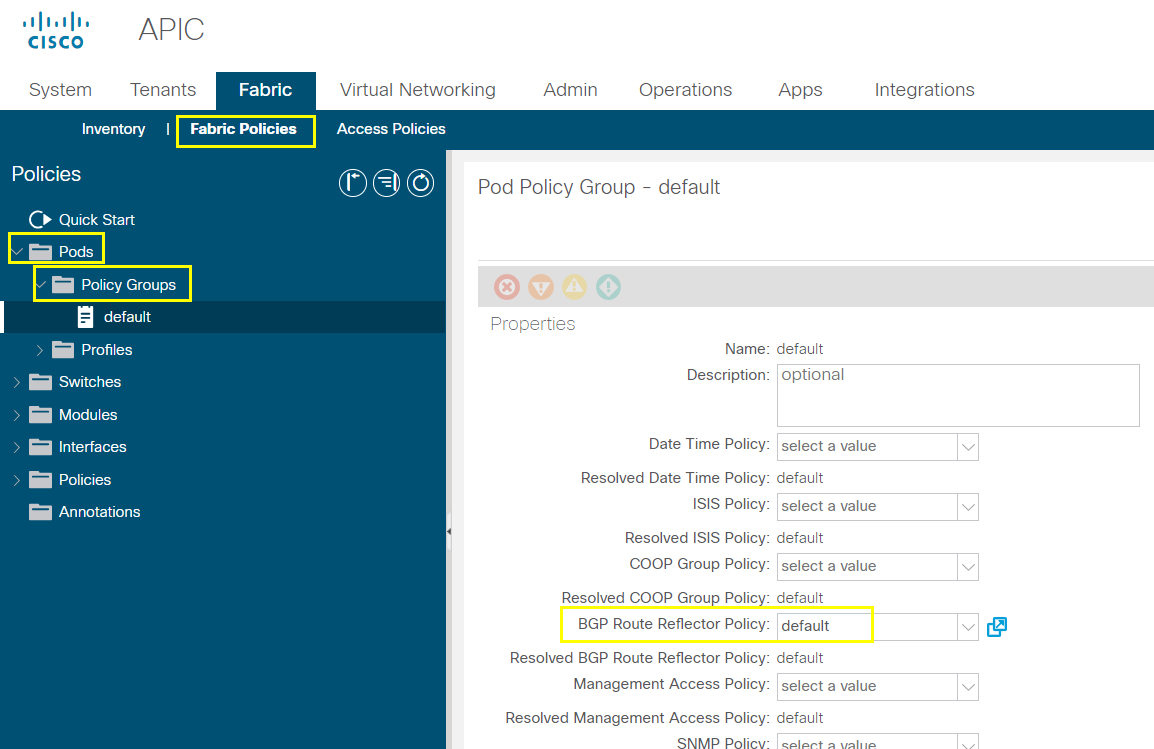The image size is (1154, 749).
Task: Click the Properties section heading
Action: tap(533, 324)
